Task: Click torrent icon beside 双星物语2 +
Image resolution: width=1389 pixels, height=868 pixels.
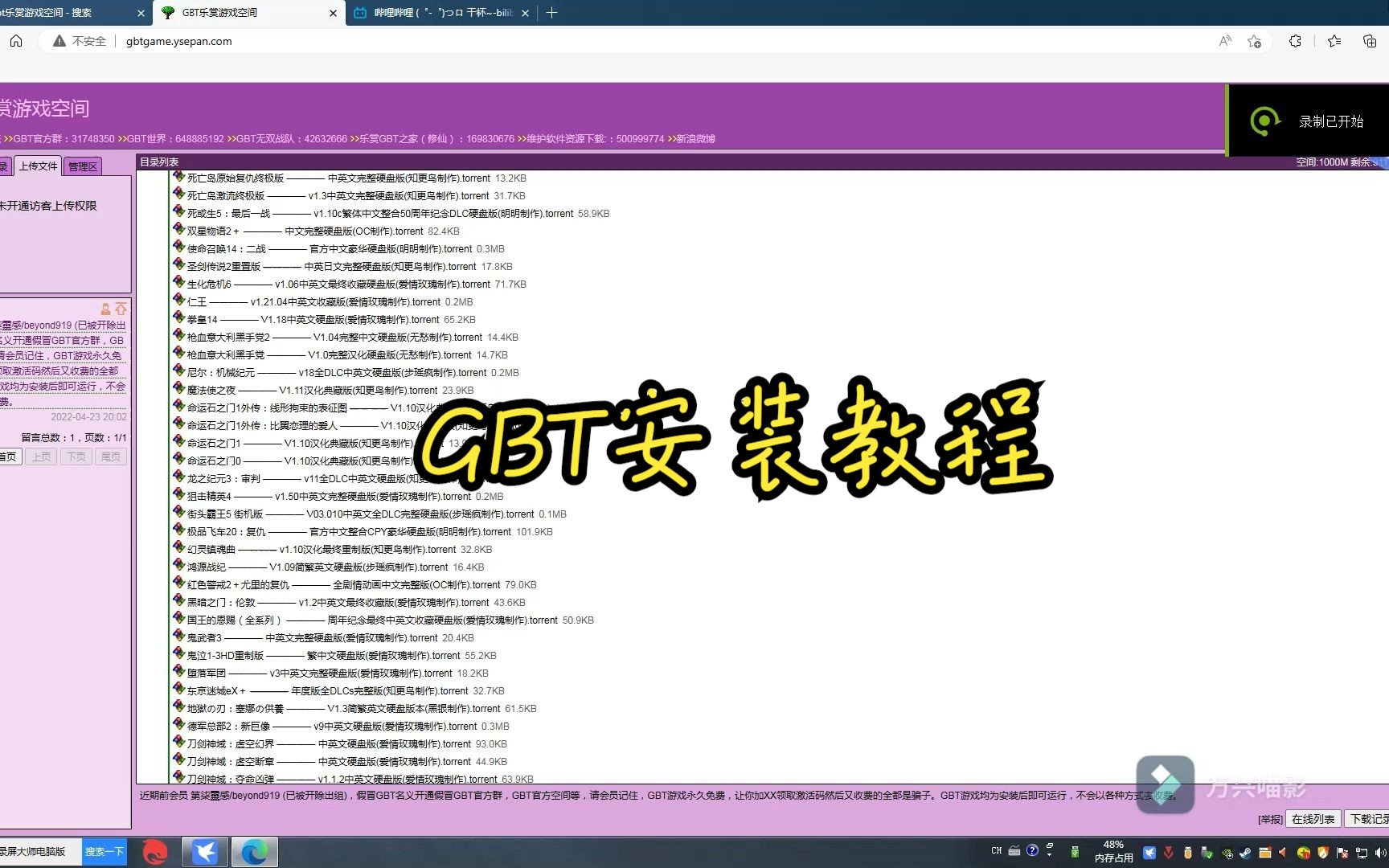Action: [178, 230]
